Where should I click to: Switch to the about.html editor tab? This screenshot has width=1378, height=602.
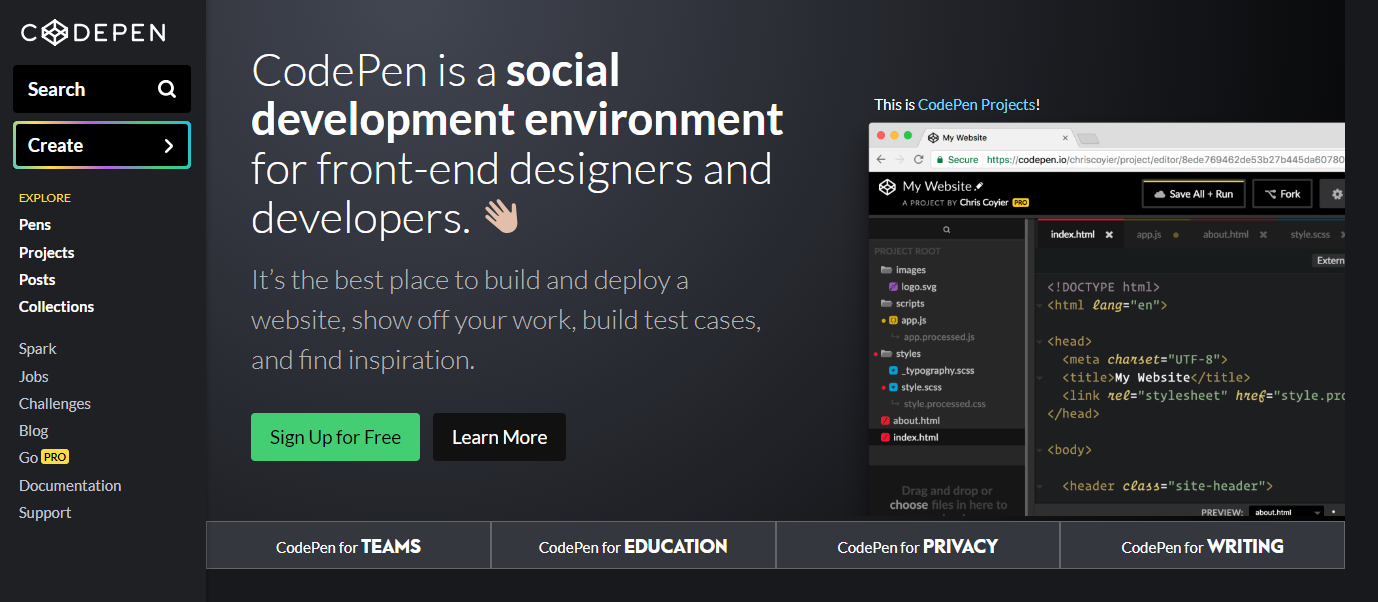(x=1225, y=235)
